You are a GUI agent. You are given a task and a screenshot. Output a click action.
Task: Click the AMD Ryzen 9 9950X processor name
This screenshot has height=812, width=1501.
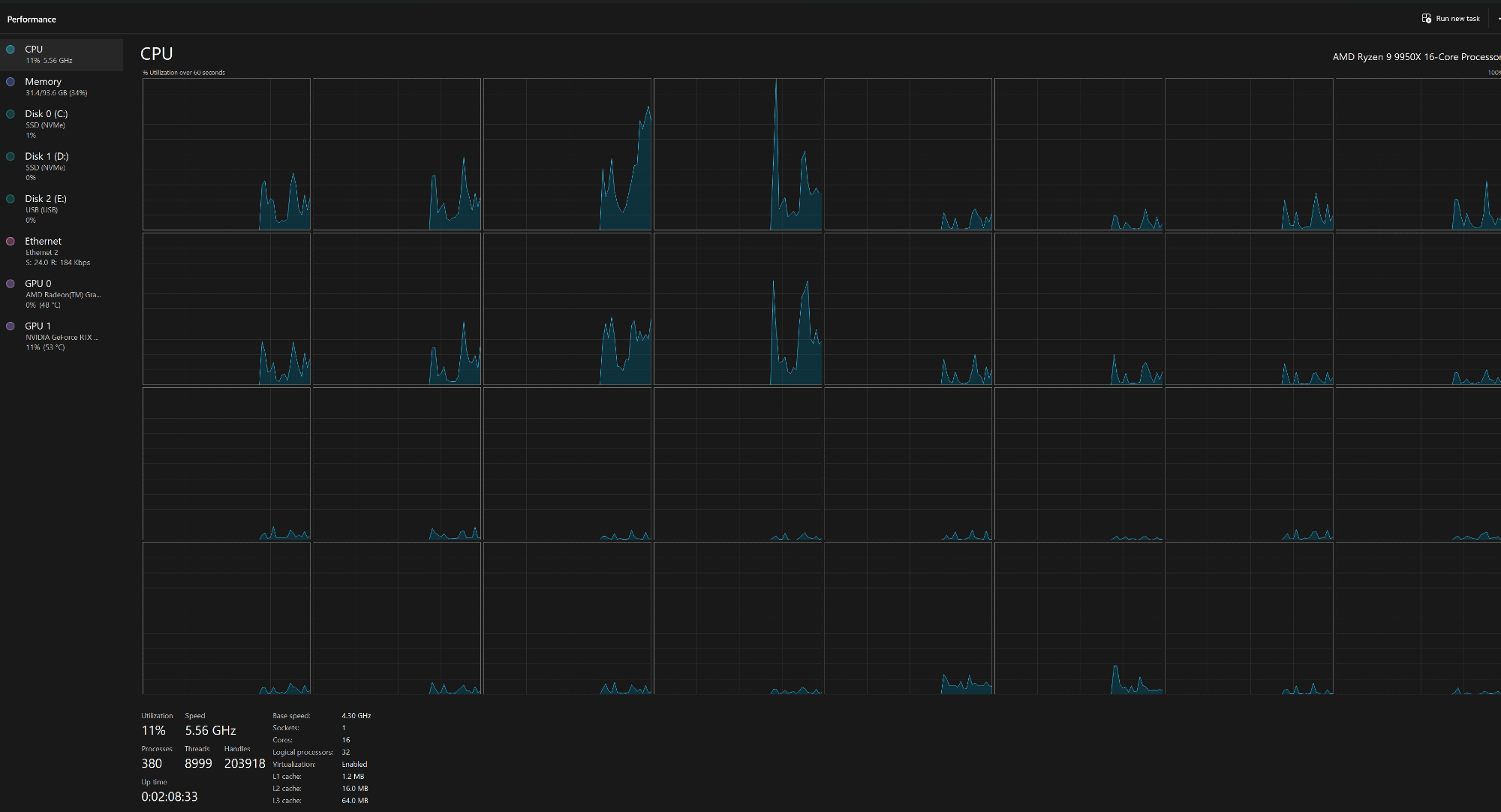pyautogui.click(x=1415, y=57)
